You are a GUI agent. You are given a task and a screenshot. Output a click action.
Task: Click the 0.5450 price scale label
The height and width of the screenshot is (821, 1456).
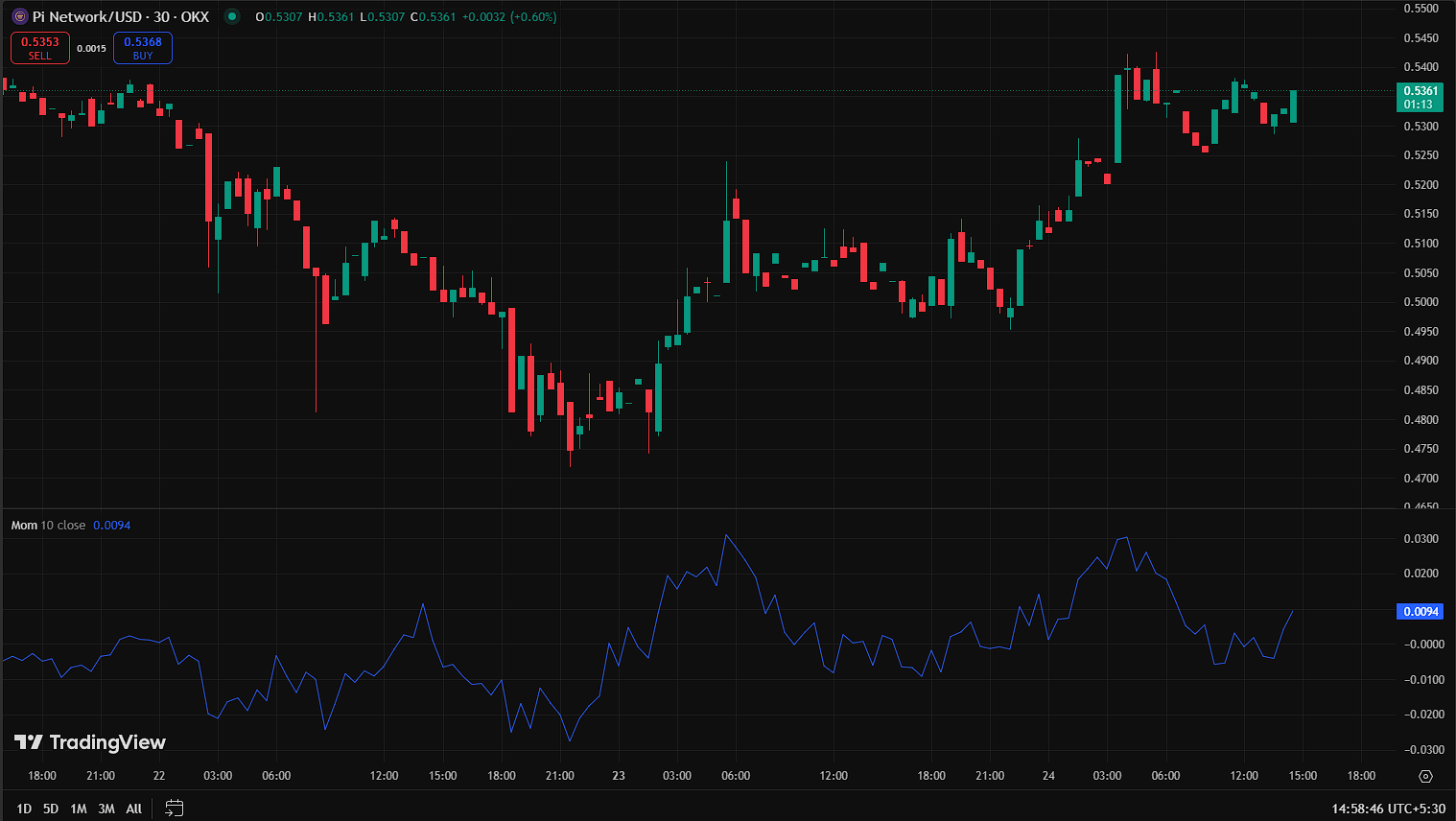pos(1421,38)
